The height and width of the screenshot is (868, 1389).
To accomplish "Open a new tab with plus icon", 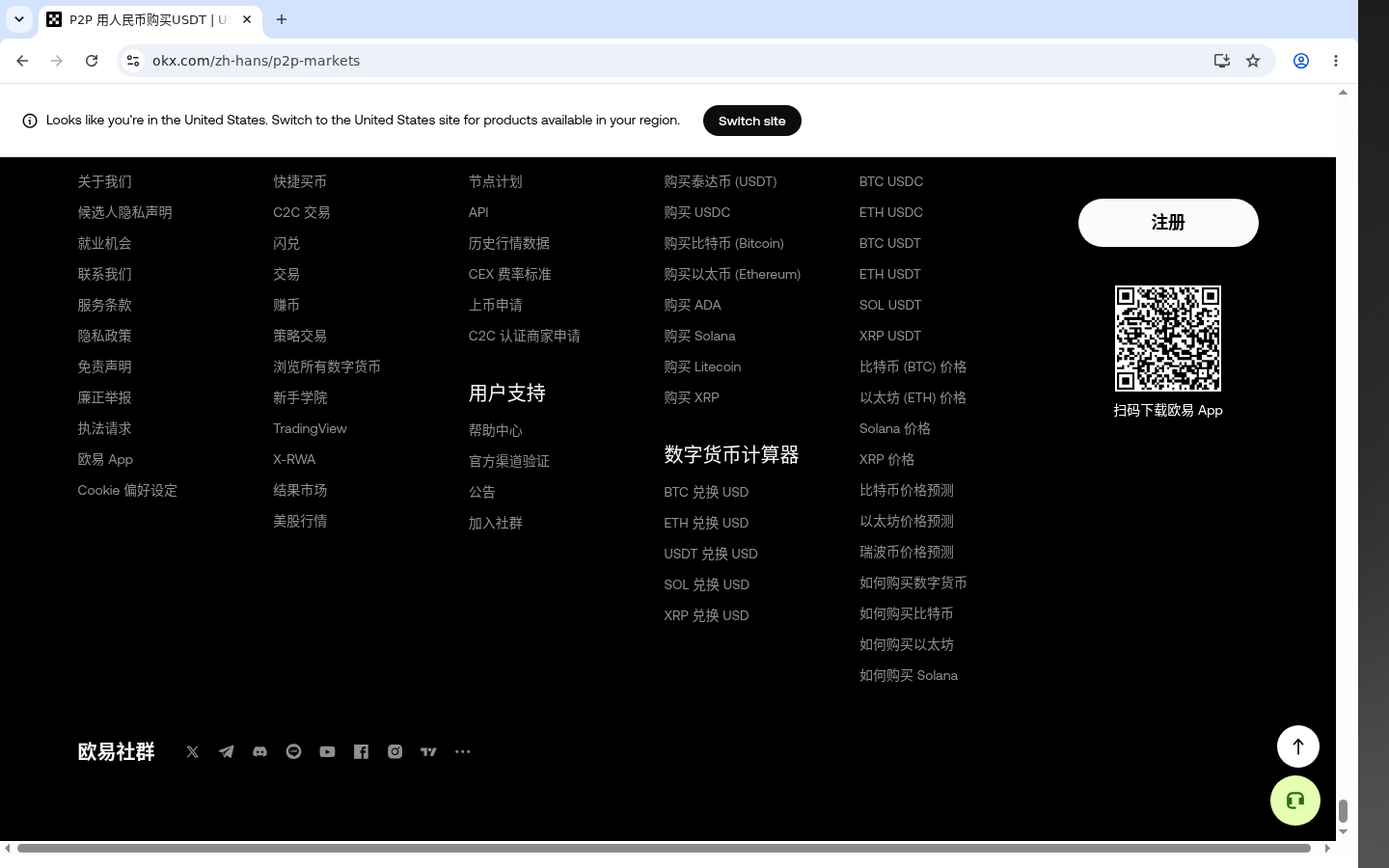I will [282, 19].
